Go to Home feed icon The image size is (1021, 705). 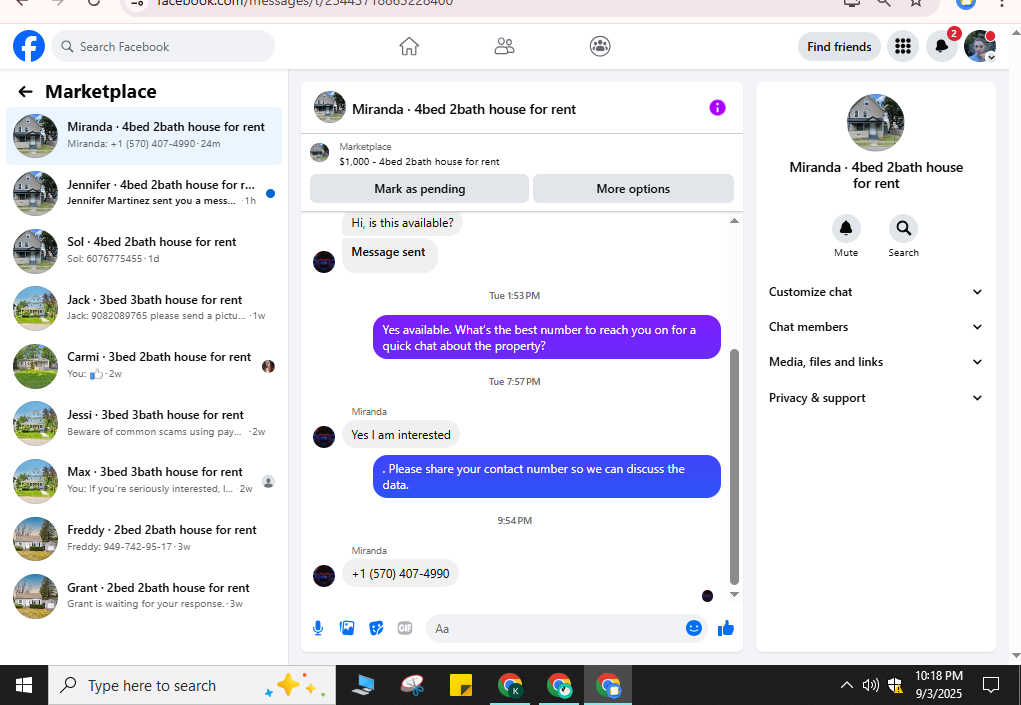409,46
